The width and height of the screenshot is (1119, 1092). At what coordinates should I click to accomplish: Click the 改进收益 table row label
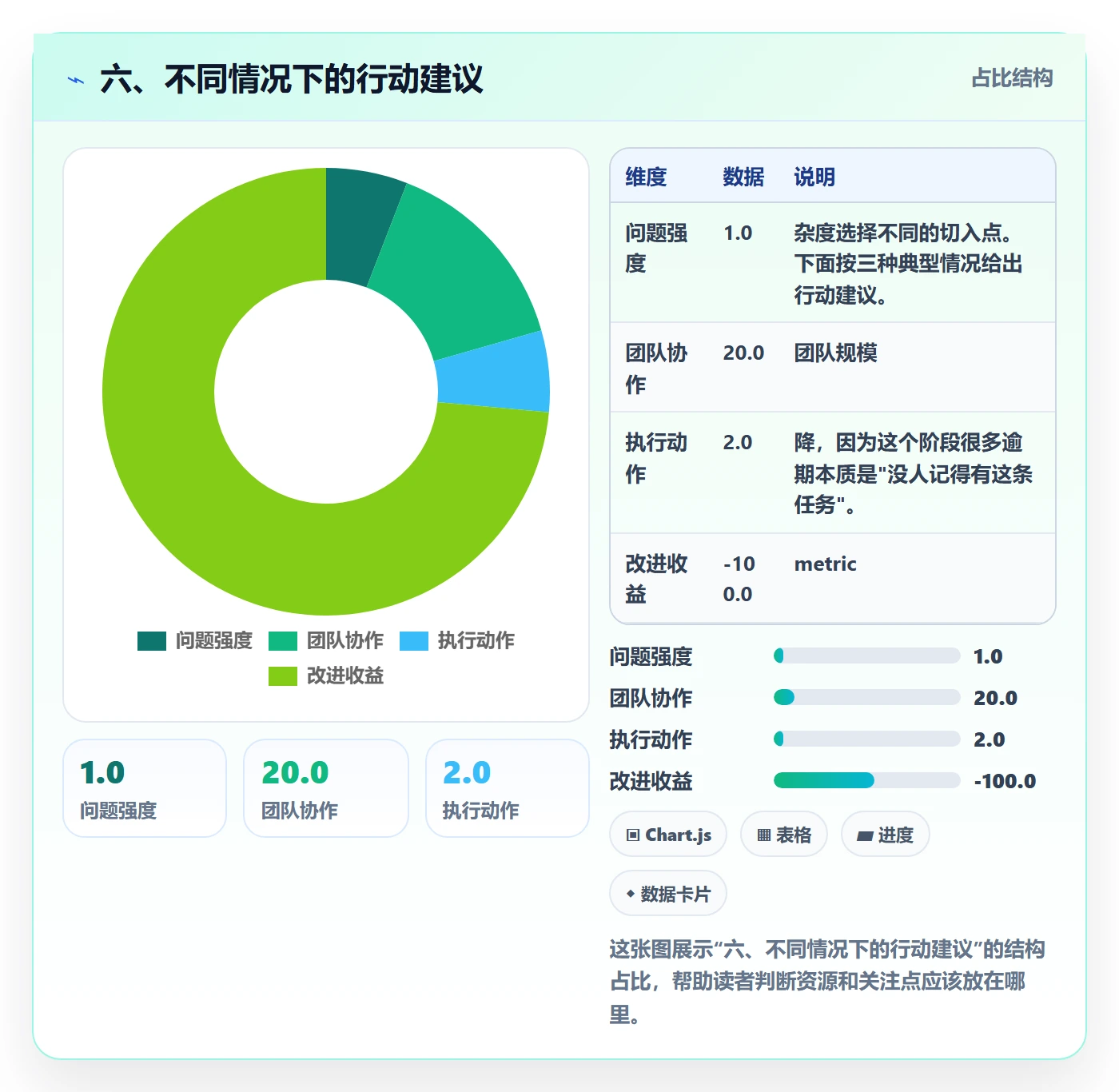[656, 579]
